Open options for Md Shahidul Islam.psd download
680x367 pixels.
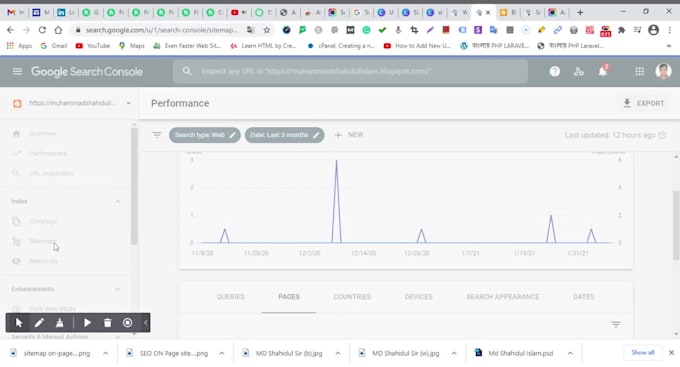(570, 354)
